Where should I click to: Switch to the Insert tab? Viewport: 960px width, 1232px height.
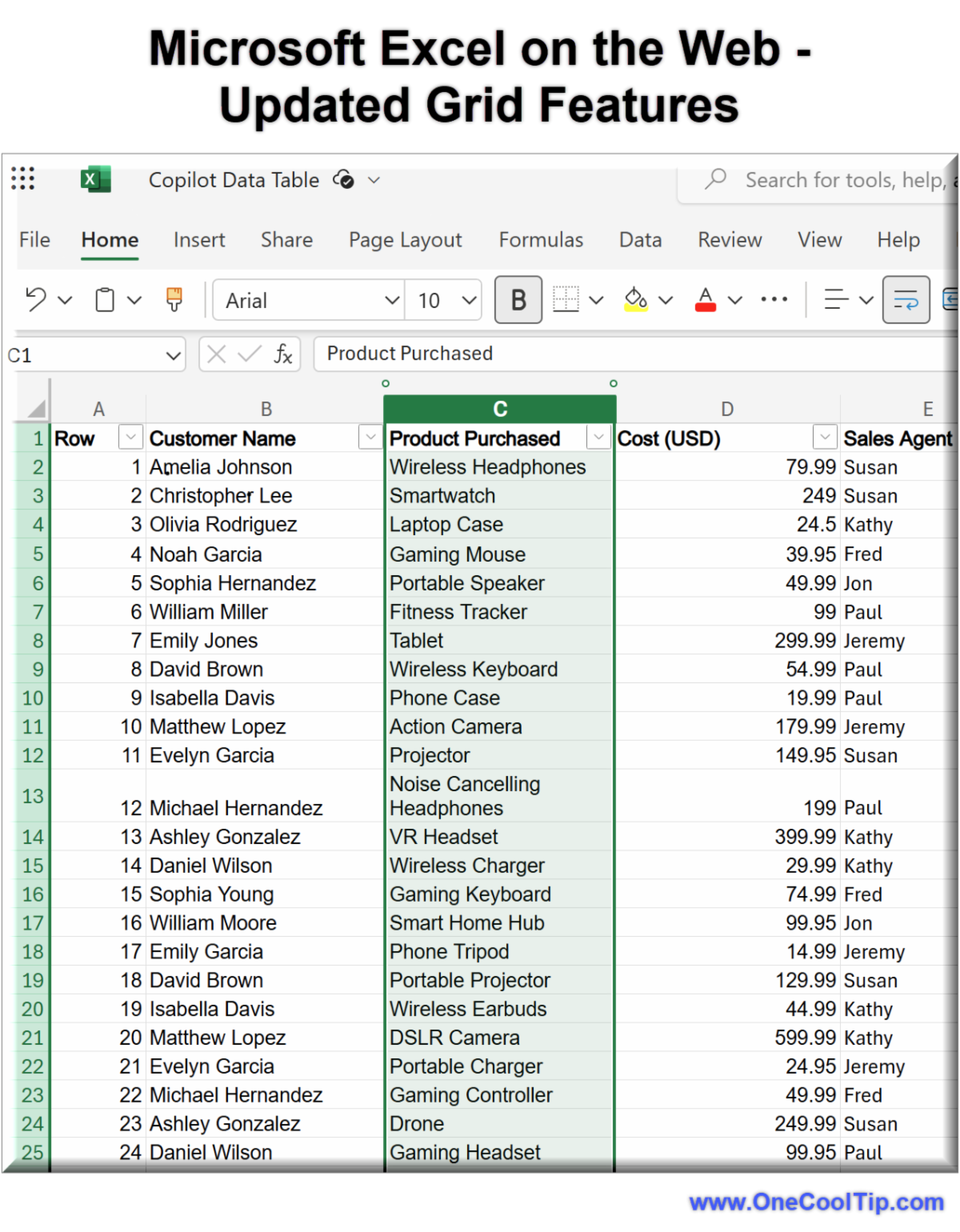[x=199, y=240]
